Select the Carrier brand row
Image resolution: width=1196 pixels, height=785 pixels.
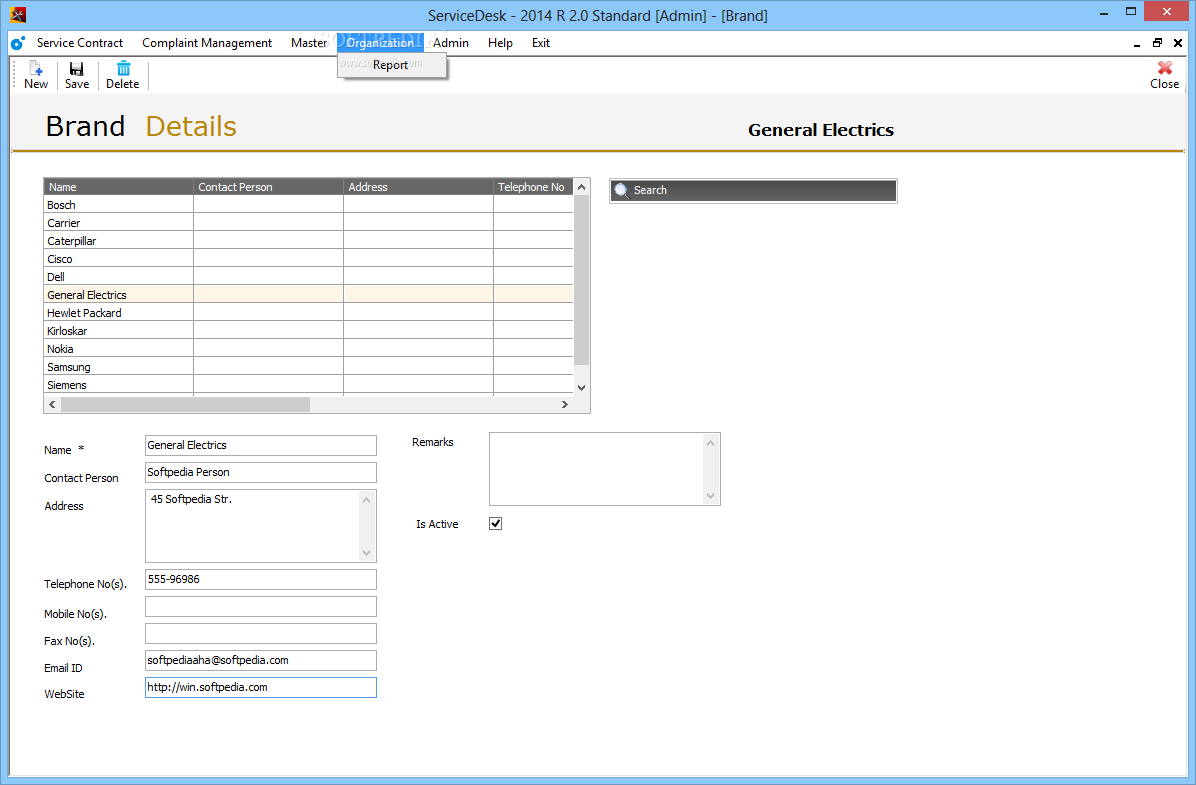pos(308,223)
